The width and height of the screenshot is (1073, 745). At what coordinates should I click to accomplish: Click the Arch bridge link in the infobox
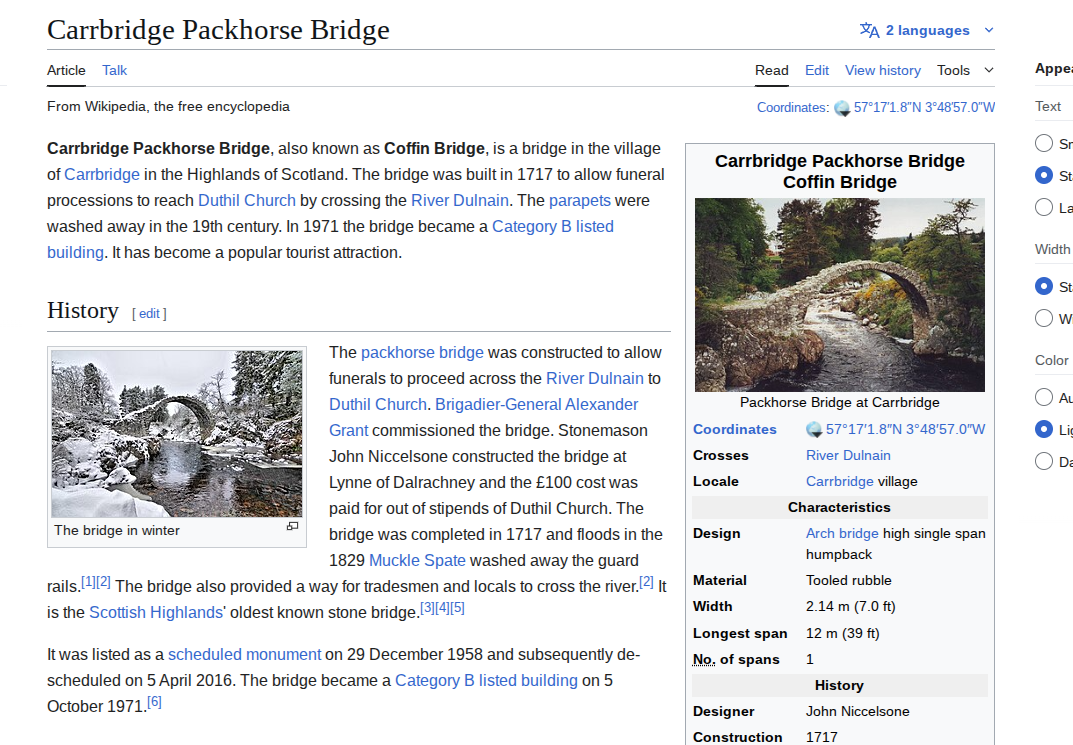(842, 533)
